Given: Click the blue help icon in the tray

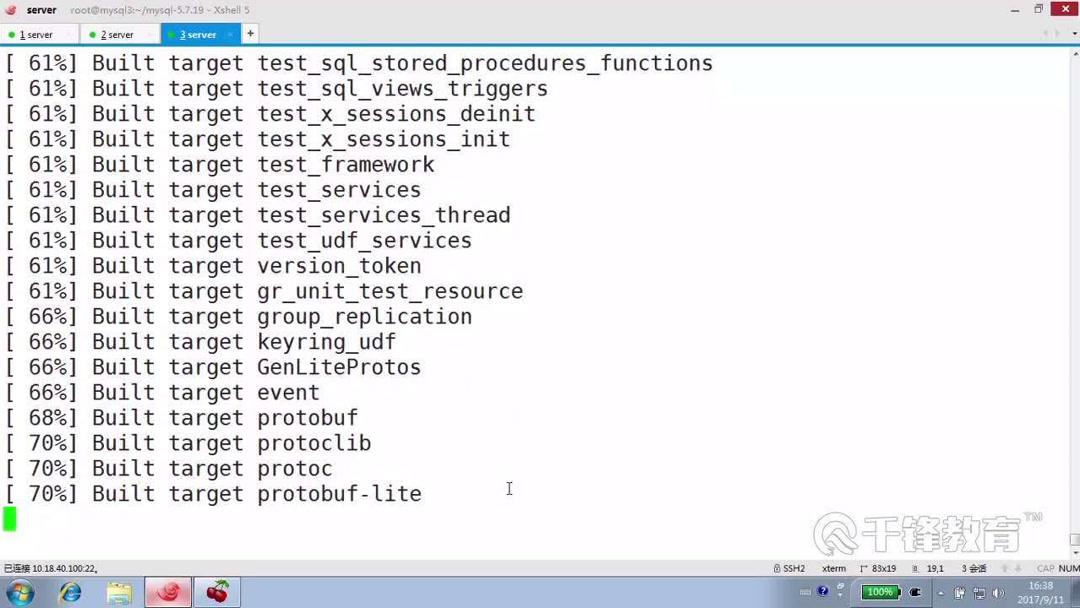Looking at the screenshot, I should point(823,592).
